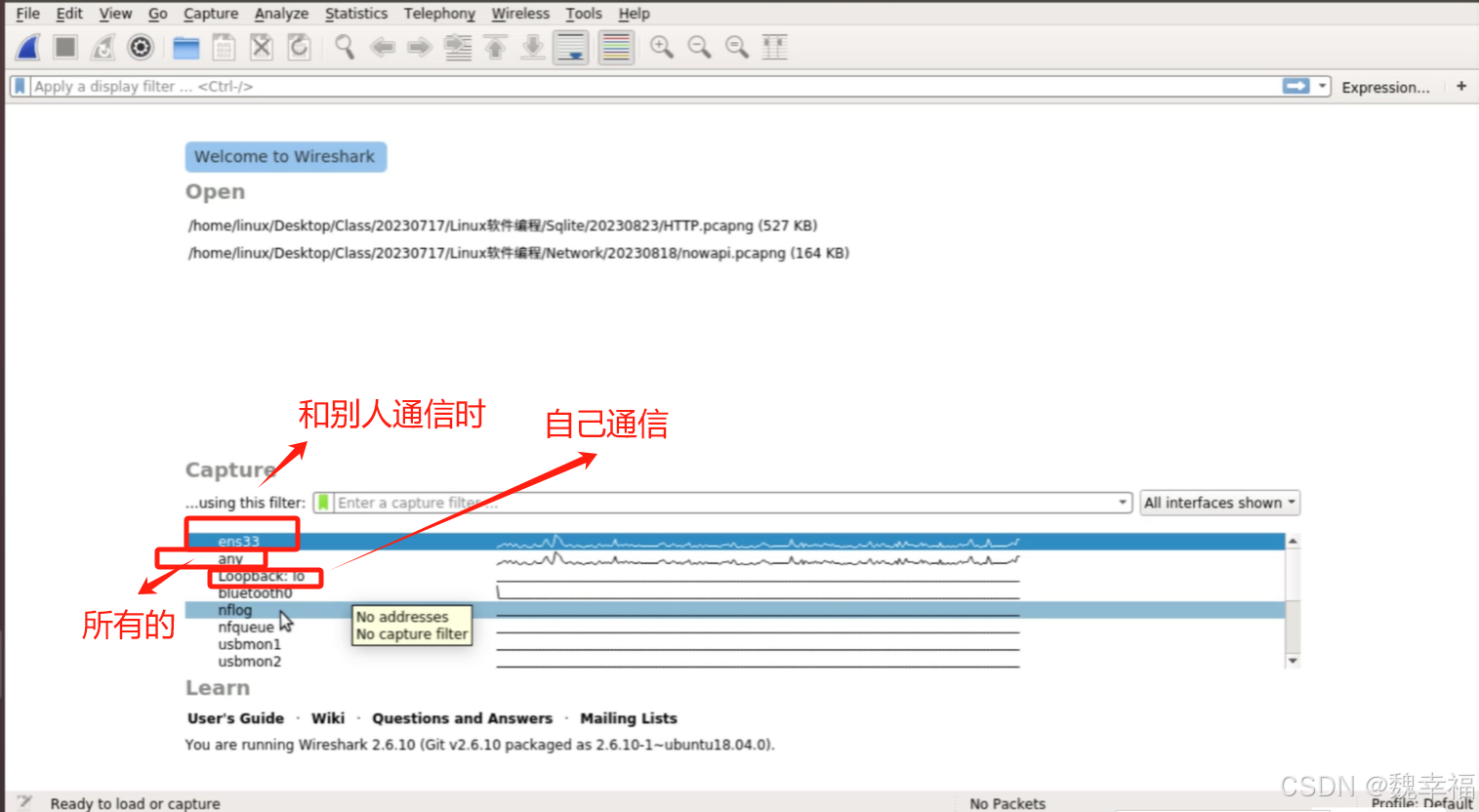Open the Wireless menu

pos(520,14)
